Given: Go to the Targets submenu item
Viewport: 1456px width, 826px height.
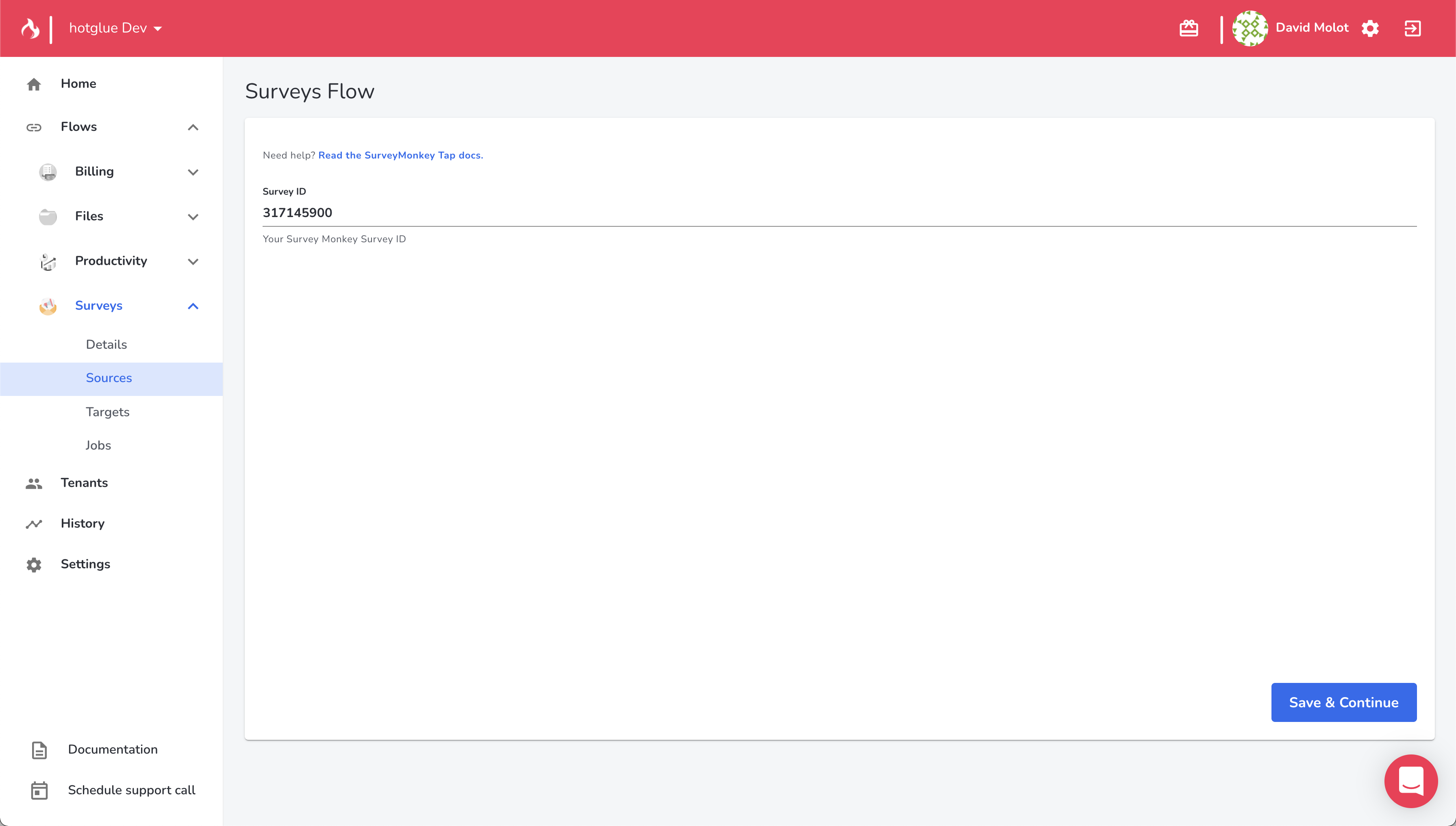Looking at the screenshot, I should 108,412.
